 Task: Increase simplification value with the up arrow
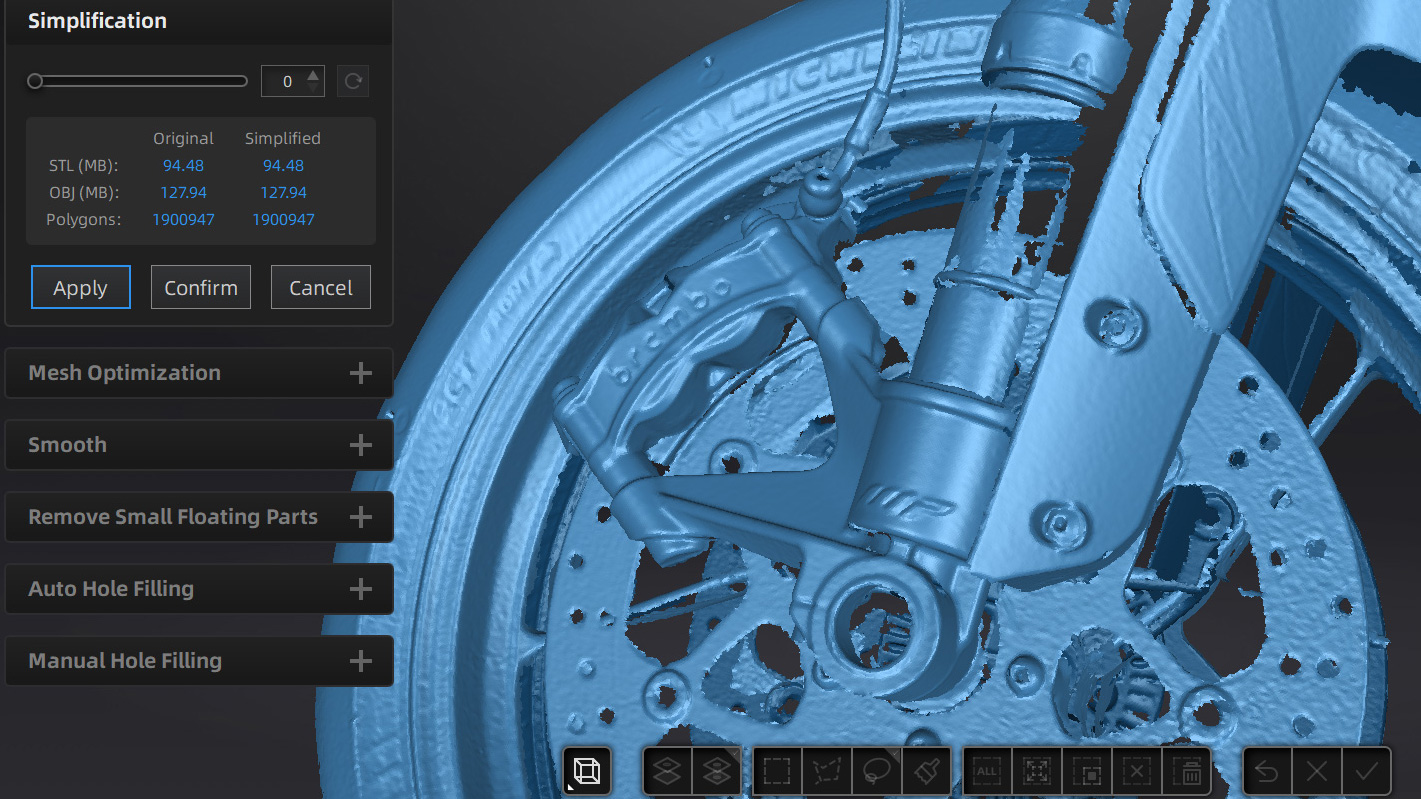[x=314, y=74]
